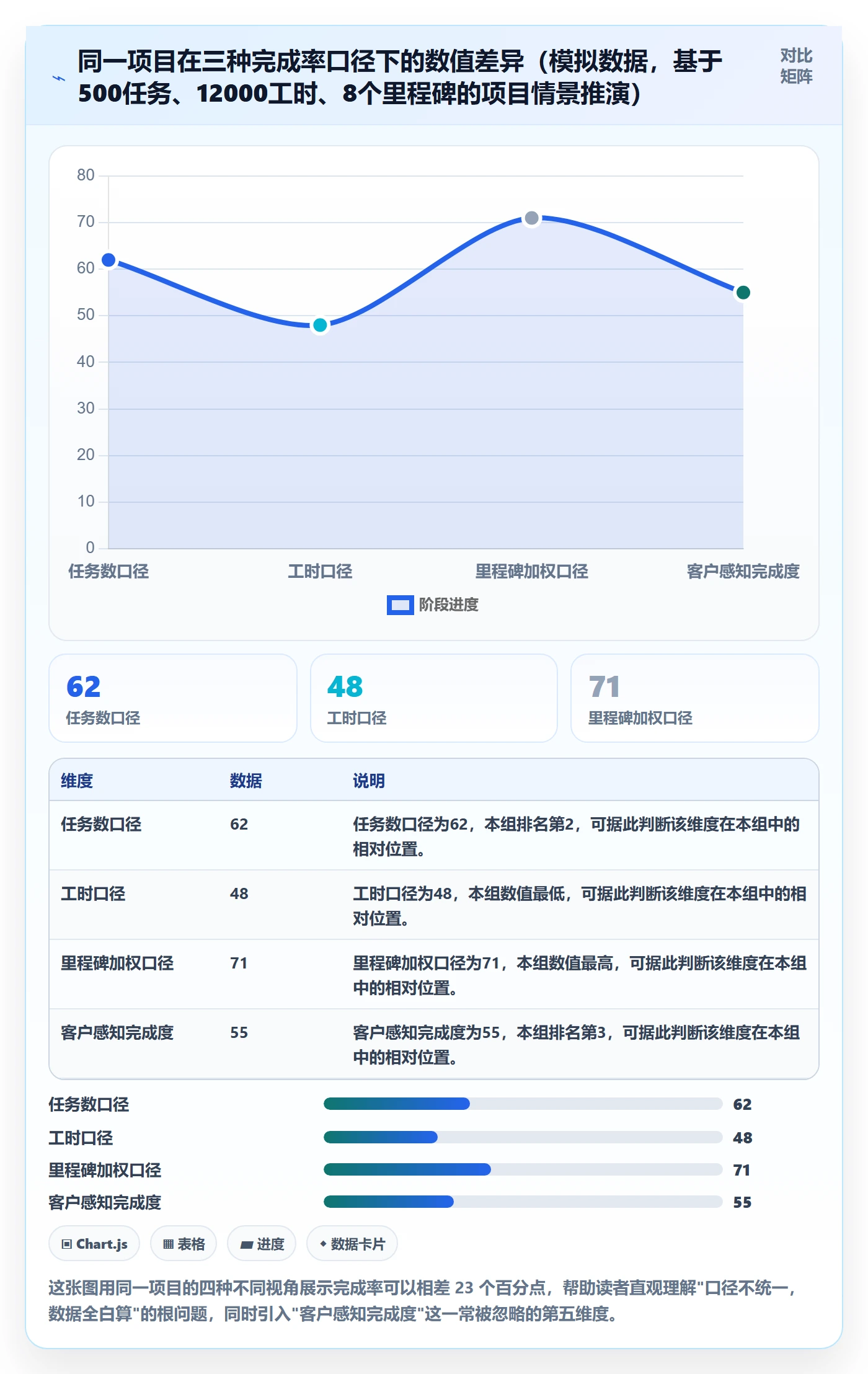Click the 里程碑加权口径 progress bar
Viewport: 868px width, 1374px height.
click(523, 1169)
